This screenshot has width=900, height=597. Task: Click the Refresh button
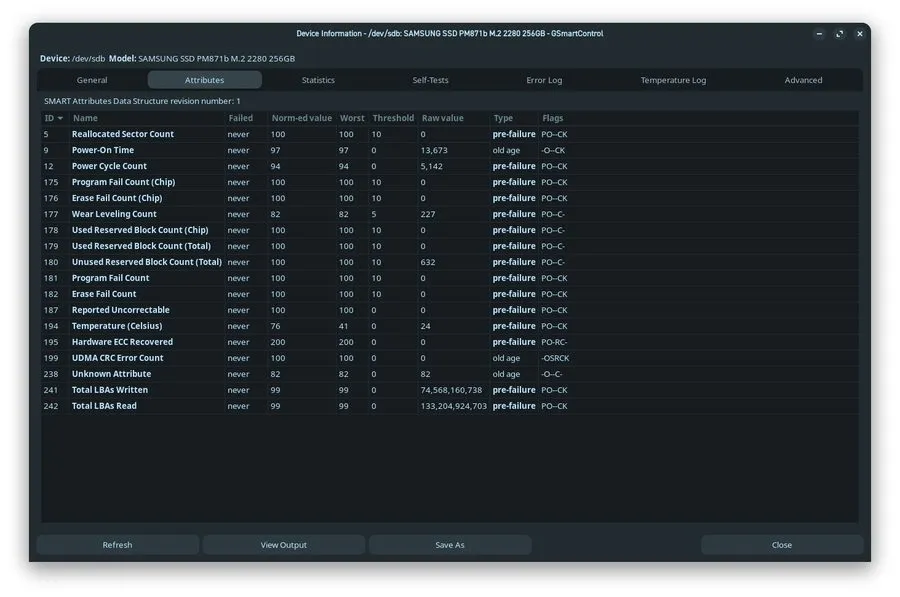tap(118, 545)
